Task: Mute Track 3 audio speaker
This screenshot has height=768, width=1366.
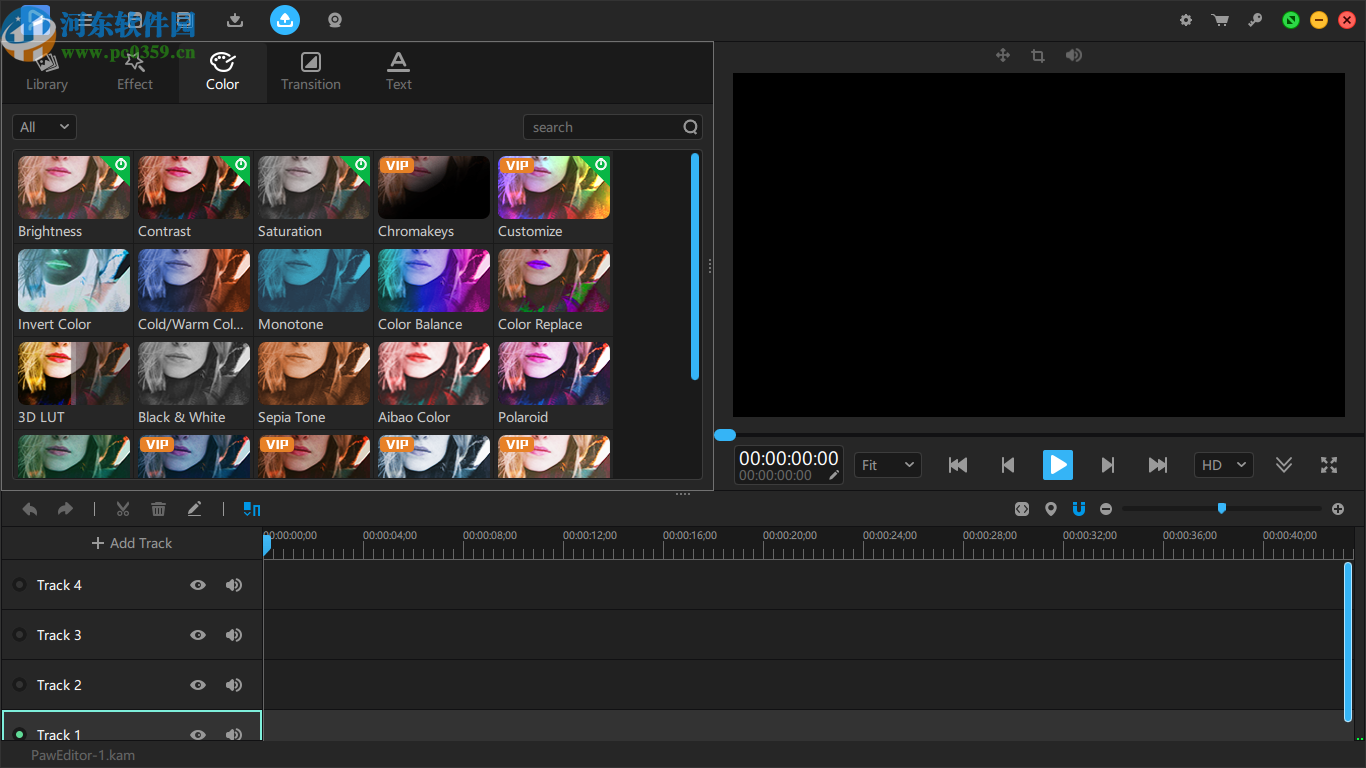Action: (234, 635)
